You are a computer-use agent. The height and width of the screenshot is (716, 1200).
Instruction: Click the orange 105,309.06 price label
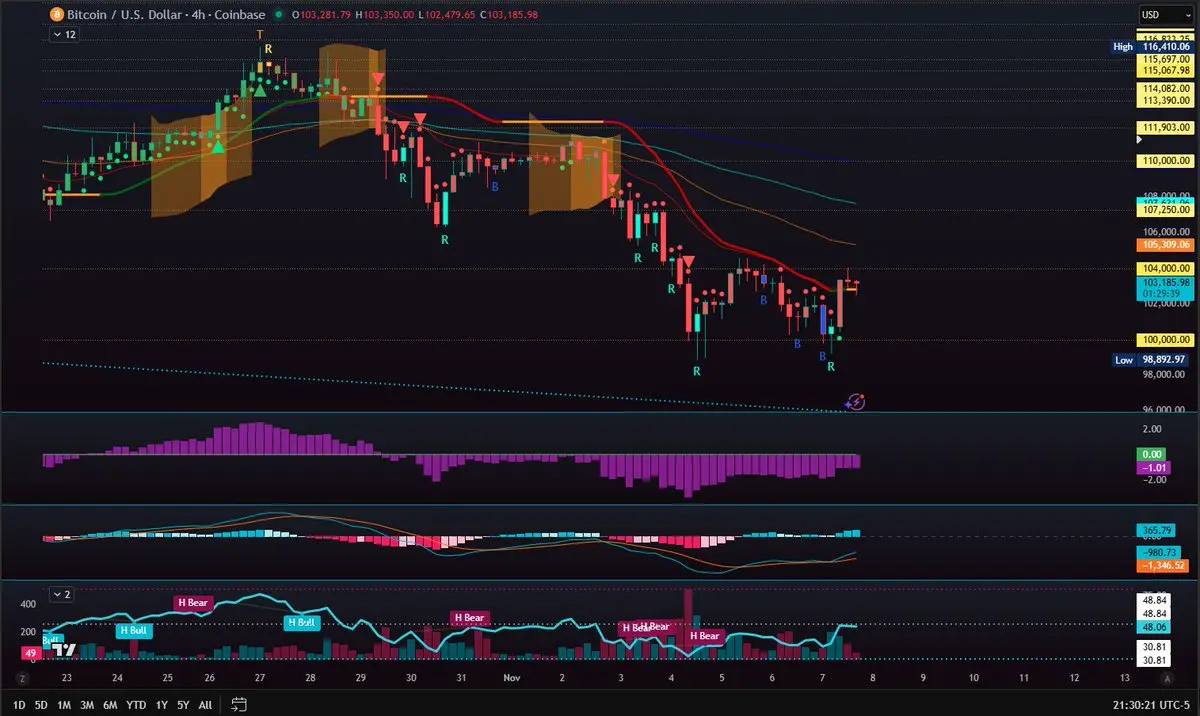(1167, 244)
